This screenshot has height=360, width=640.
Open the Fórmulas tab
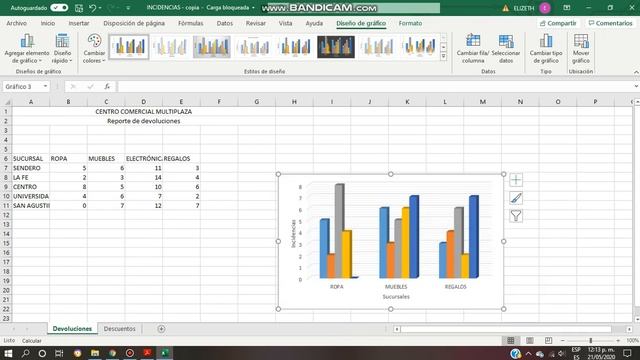click(x=191, y=23)
